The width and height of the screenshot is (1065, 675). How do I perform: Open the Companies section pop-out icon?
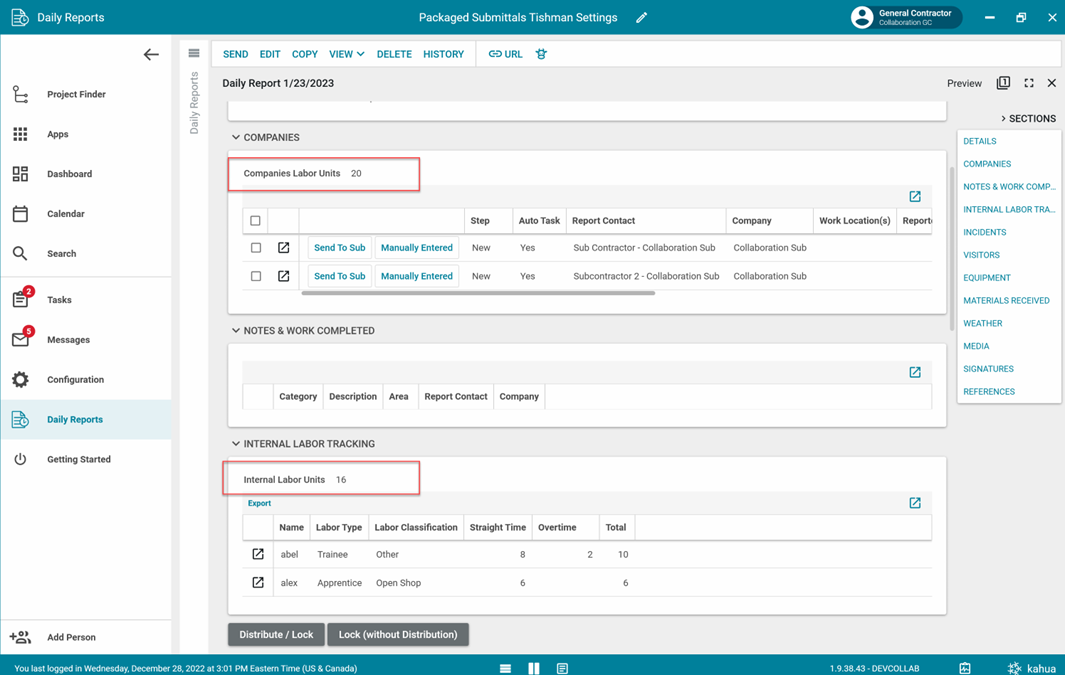click(914, 197)
